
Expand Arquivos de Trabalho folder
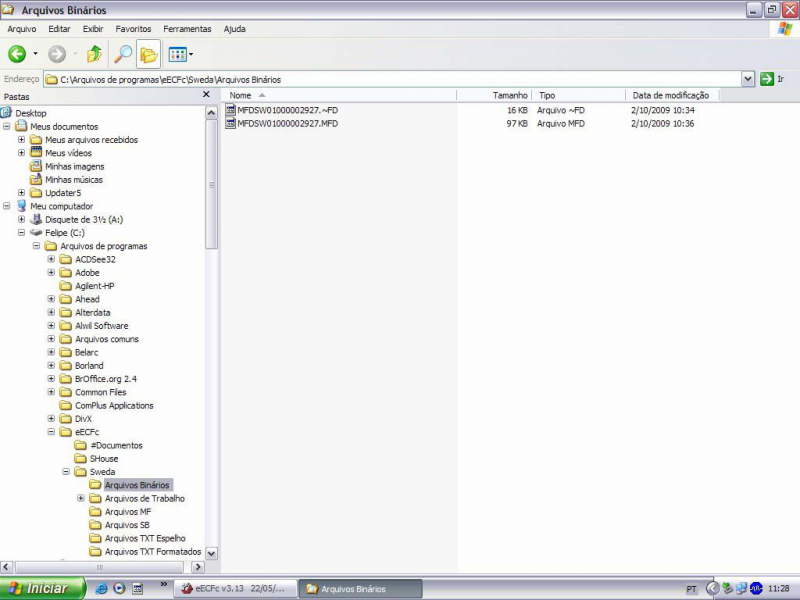(81, 498)
